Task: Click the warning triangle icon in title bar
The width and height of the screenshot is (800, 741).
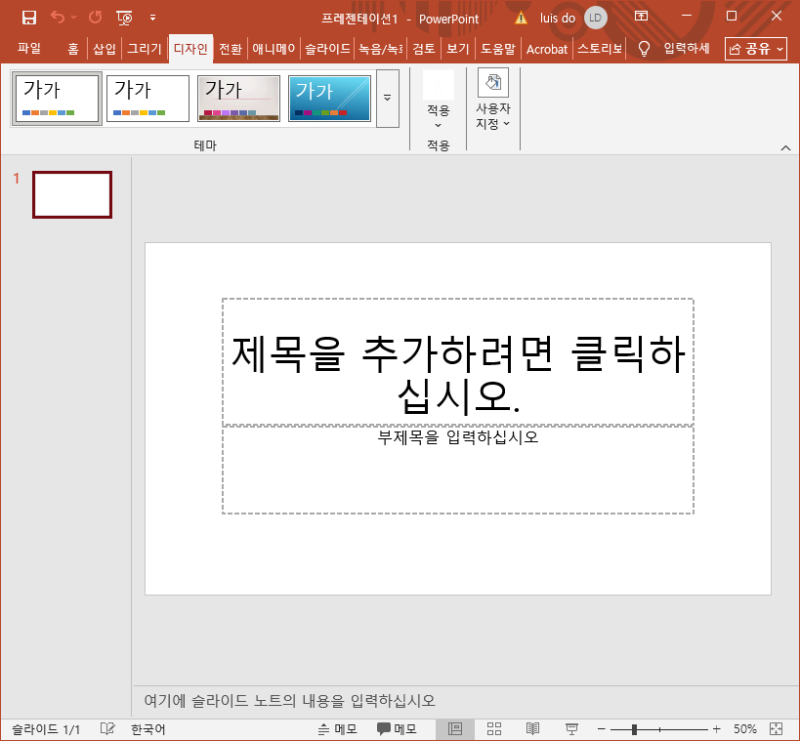Action: [521, 18]
